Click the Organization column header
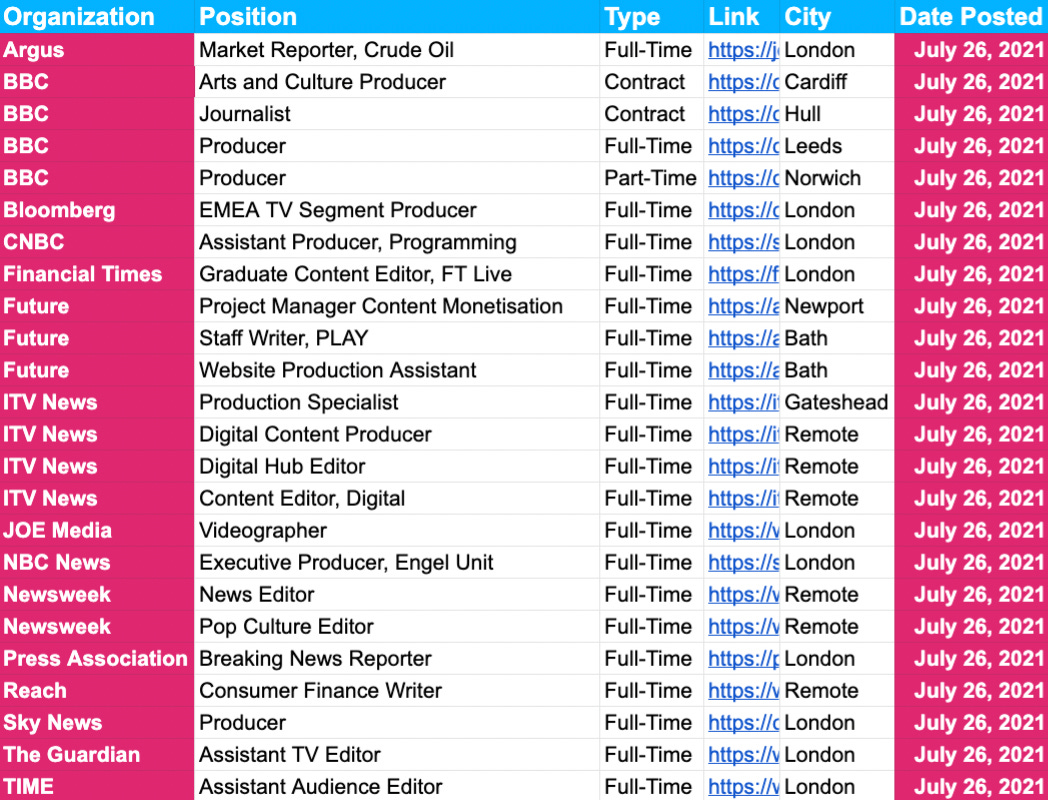This screenshot has height=800, width=1048. pyautogui.click(x=97, y=17)
